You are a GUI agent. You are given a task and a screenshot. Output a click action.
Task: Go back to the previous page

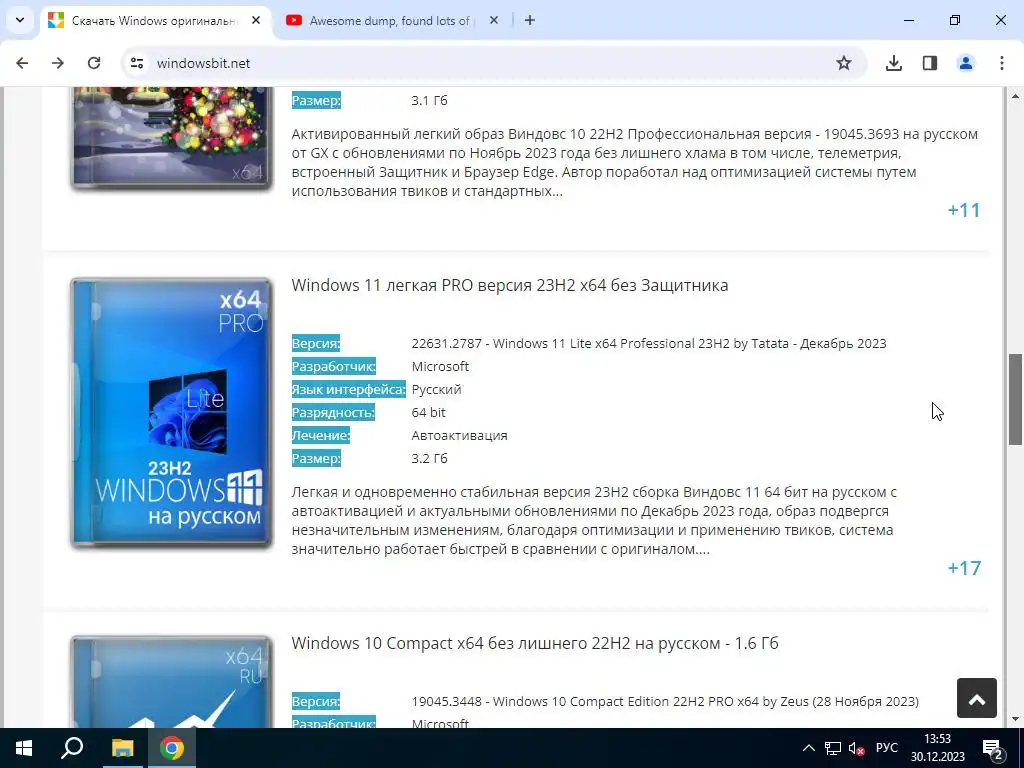pos(22,63)
